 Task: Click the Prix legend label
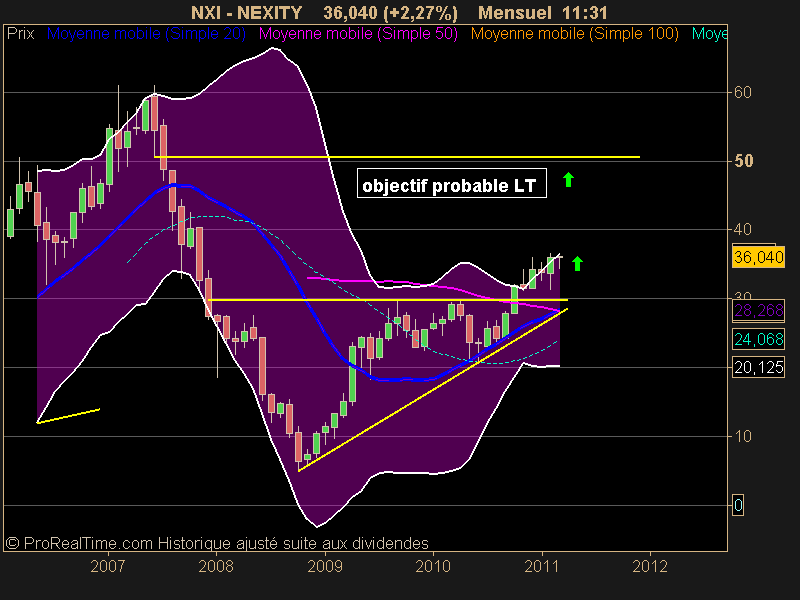point(20,34)
